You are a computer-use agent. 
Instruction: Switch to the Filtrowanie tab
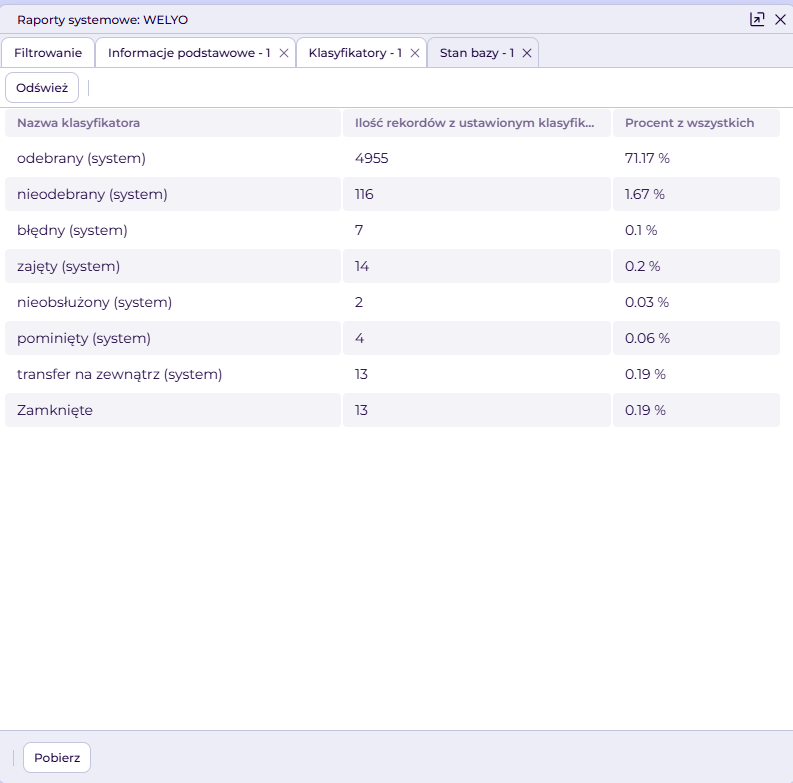coord(48,53)
